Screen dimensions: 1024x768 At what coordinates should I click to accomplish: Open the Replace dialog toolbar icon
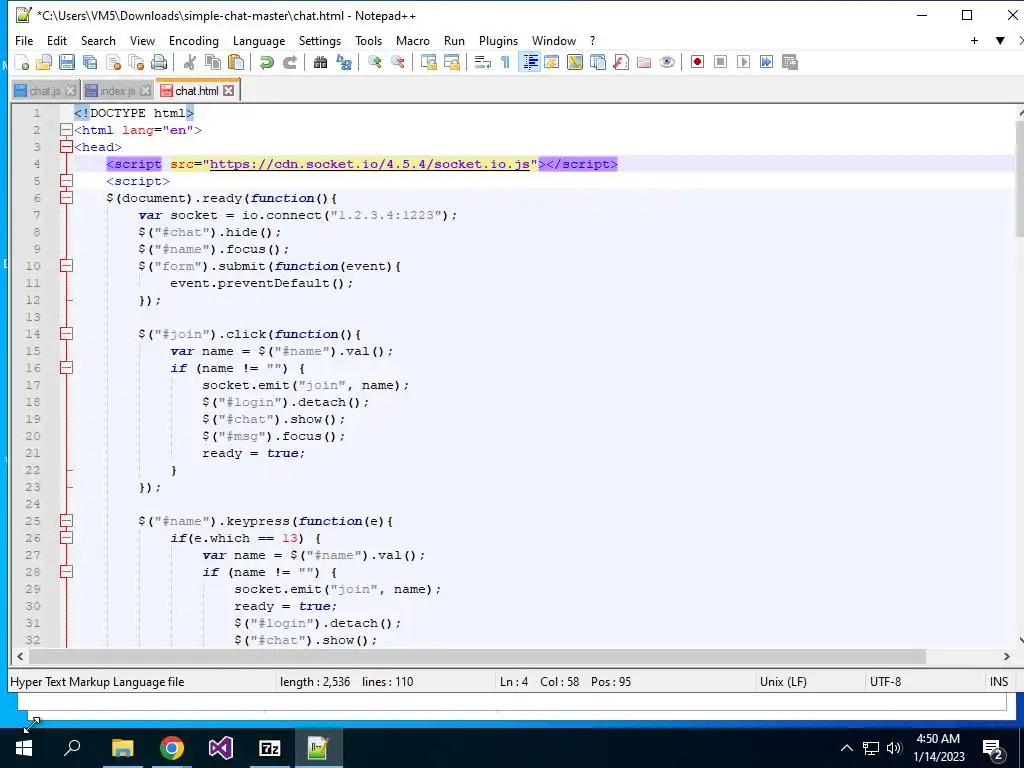[x=344, y=62]
